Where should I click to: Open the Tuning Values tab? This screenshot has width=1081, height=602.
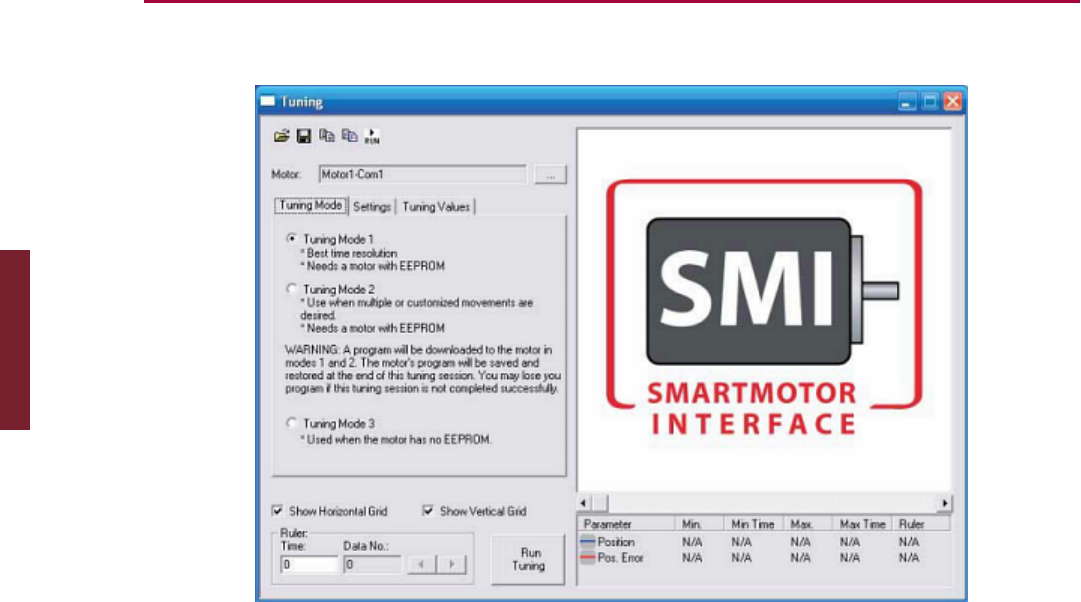click(436, 207)
